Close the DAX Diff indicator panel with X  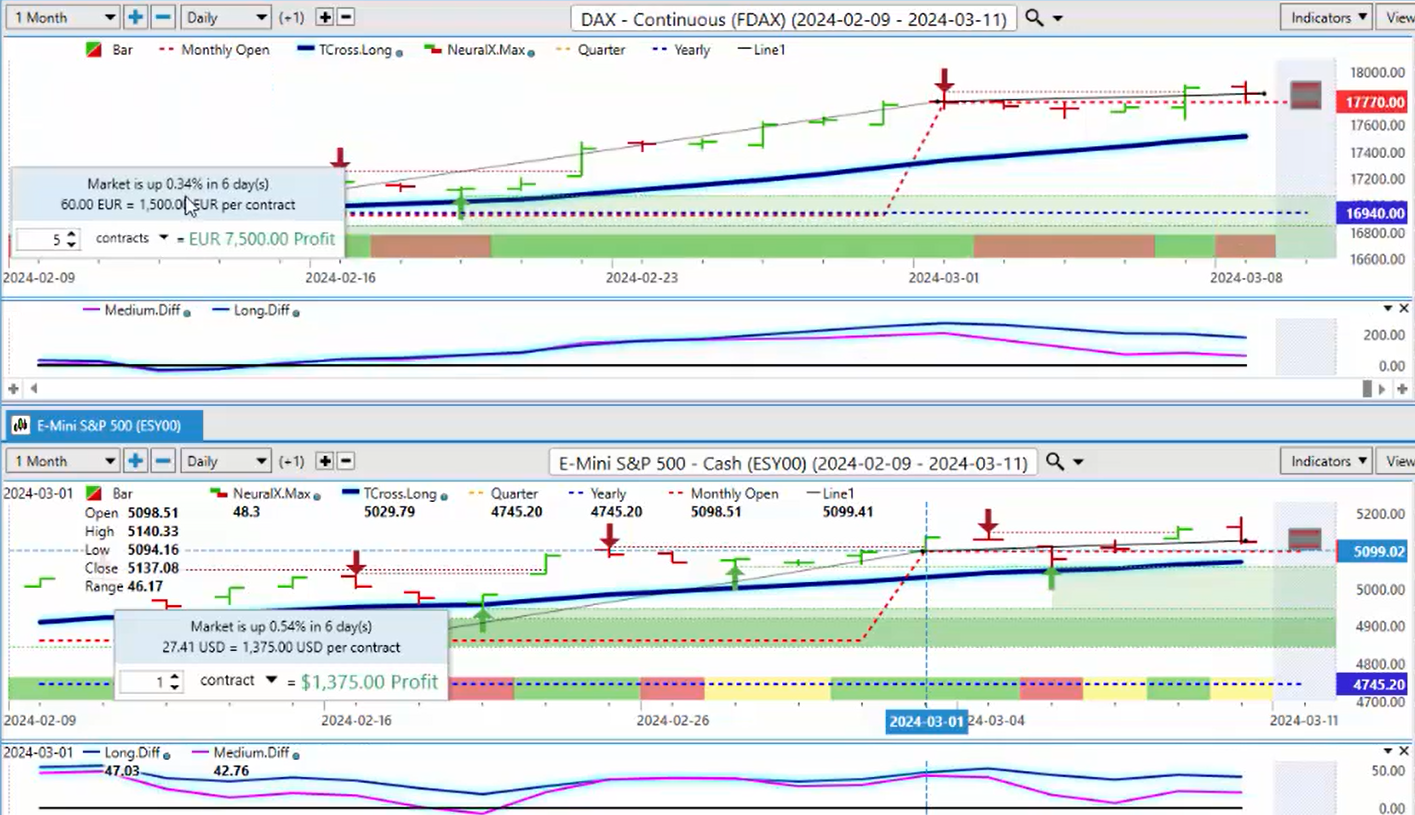pos(1403,309)
